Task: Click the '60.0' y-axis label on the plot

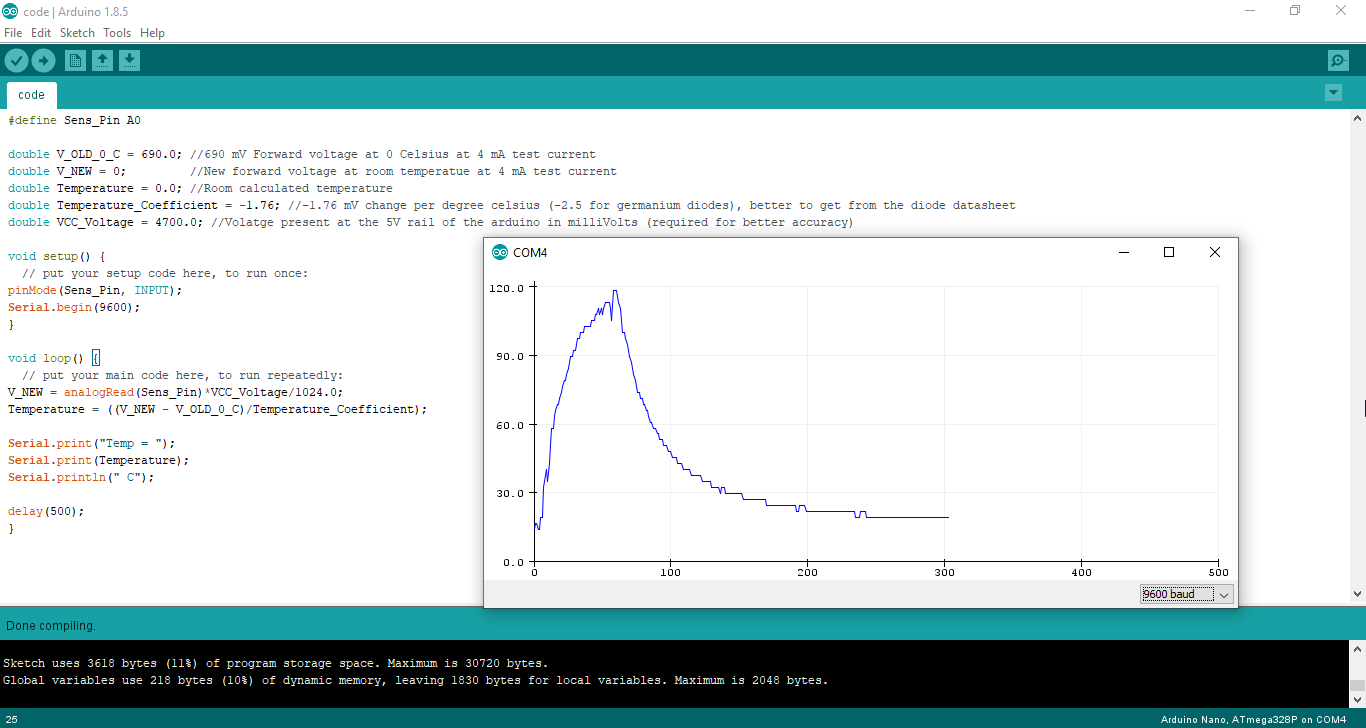Action: point(510,424)
